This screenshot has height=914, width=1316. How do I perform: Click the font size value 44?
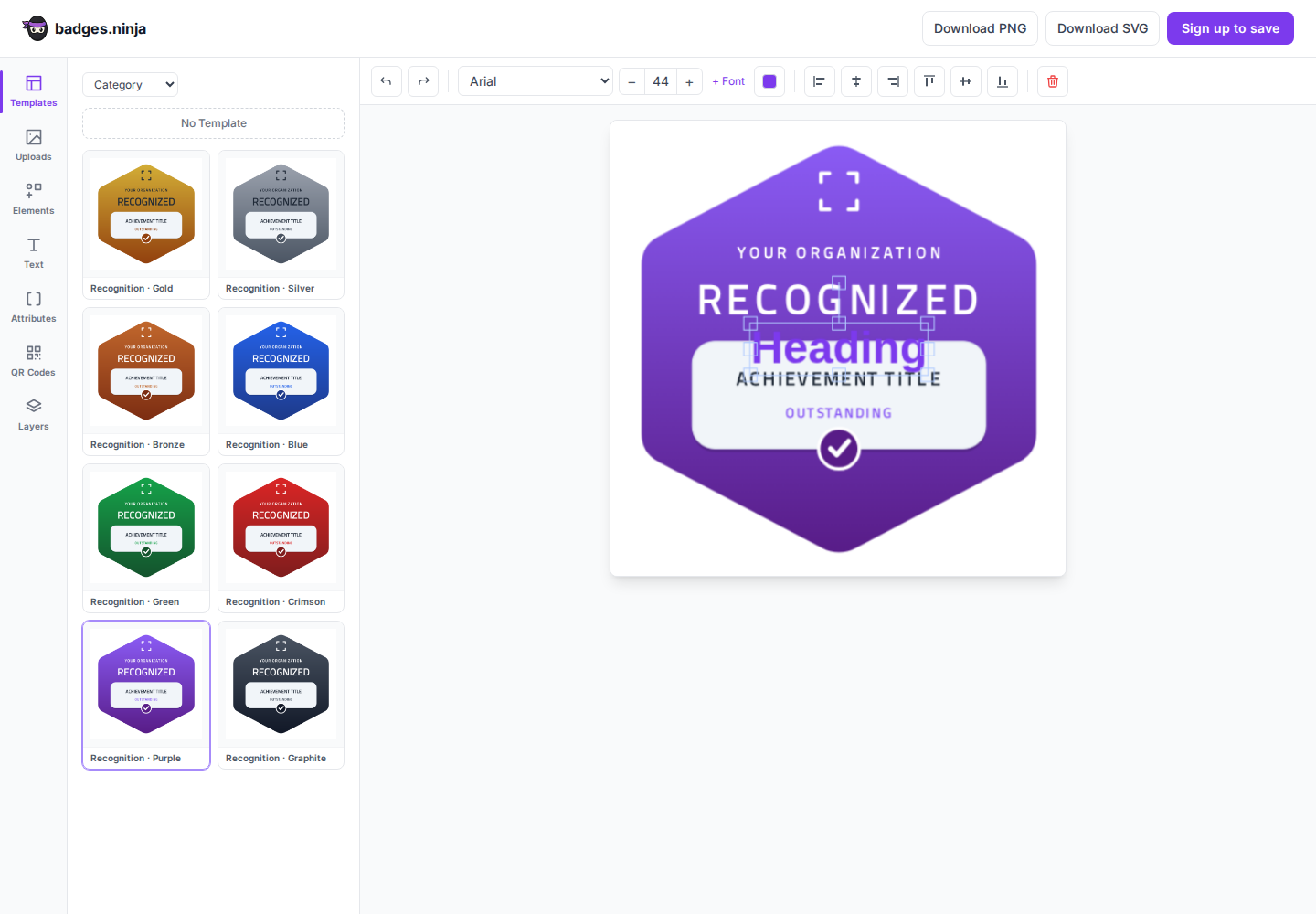click(661, 81)
